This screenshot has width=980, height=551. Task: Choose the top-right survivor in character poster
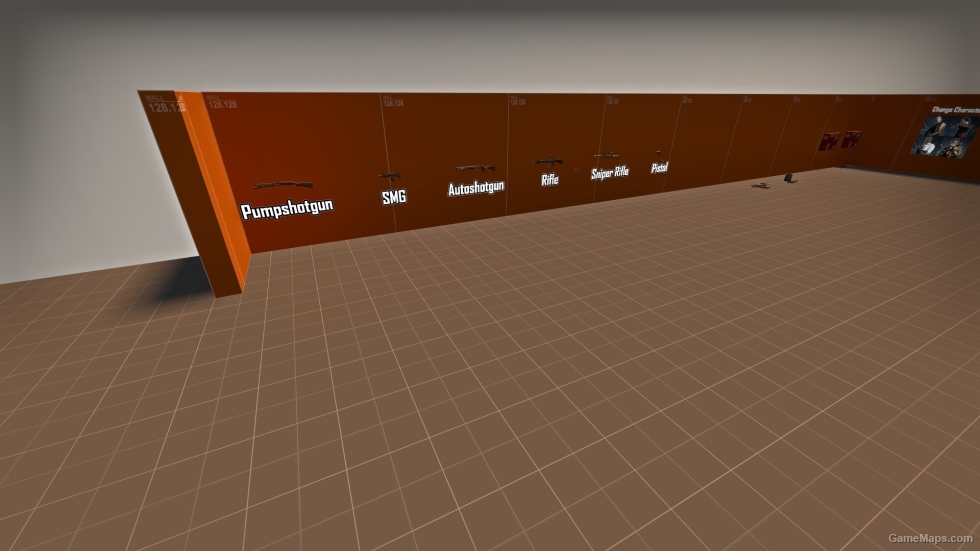coord(964,125)
